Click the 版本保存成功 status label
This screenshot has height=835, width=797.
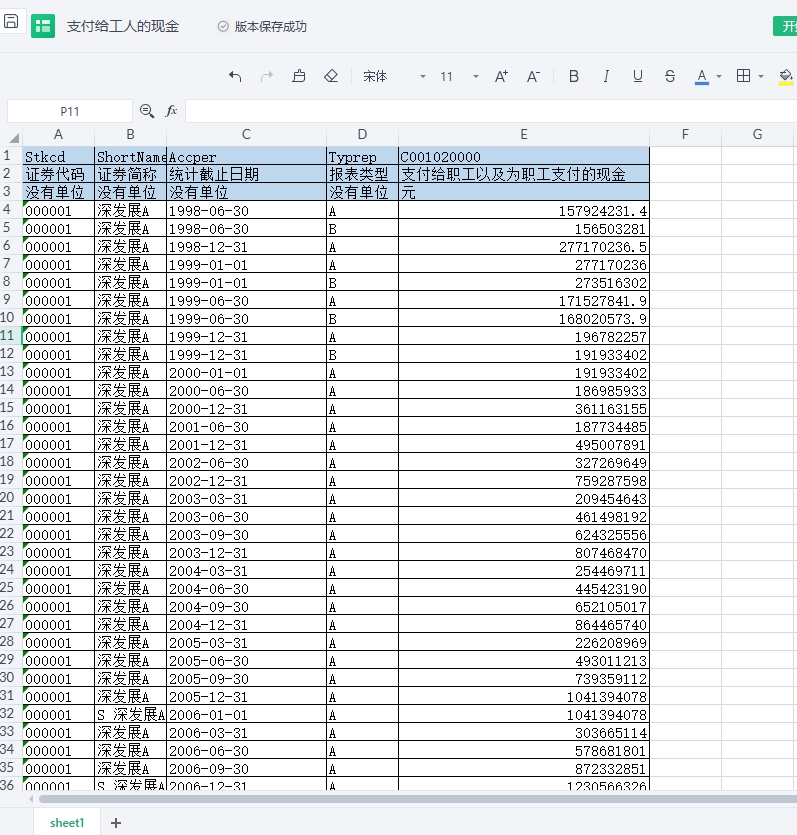(x=270, y=26)
